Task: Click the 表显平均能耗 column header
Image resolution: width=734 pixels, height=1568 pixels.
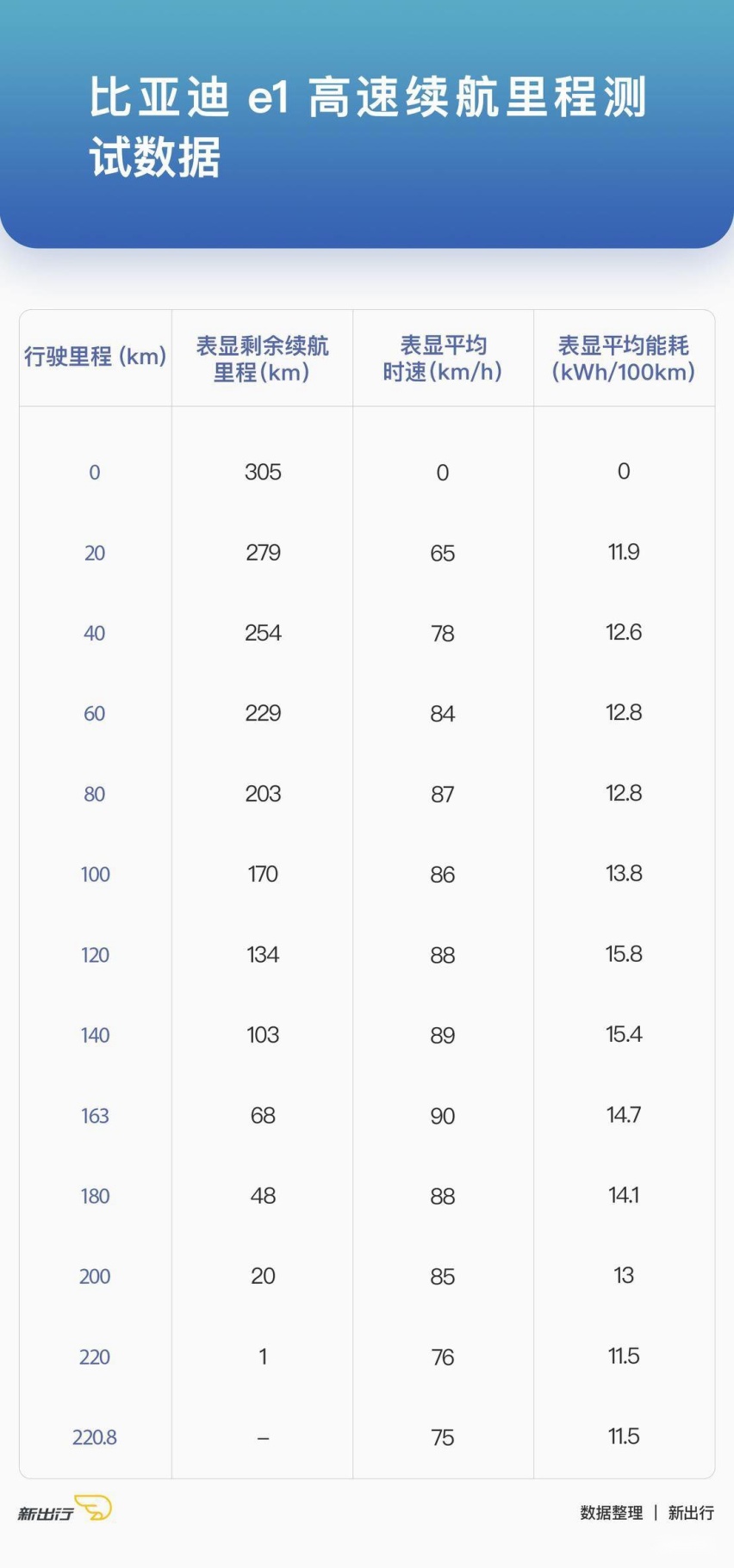Action: click(x=624, y=359)
